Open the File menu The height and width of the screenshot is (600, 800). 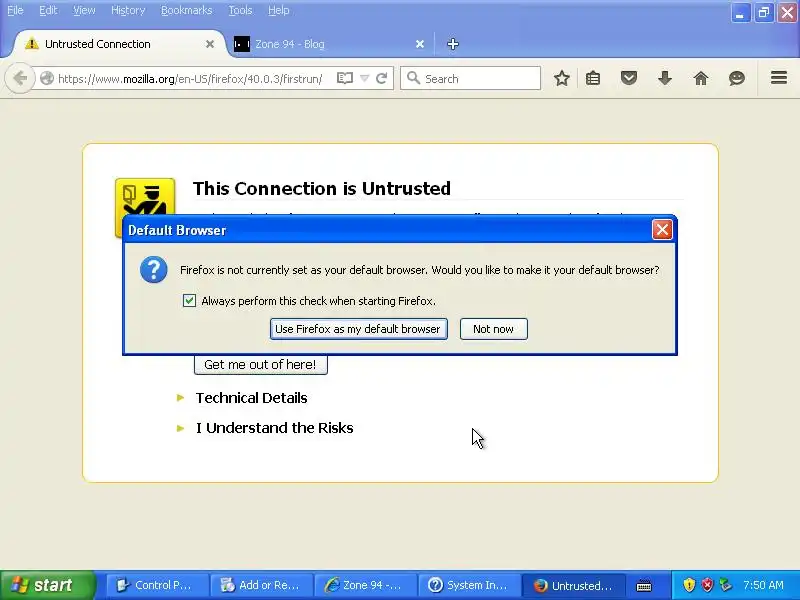click(x=15, y=10)
